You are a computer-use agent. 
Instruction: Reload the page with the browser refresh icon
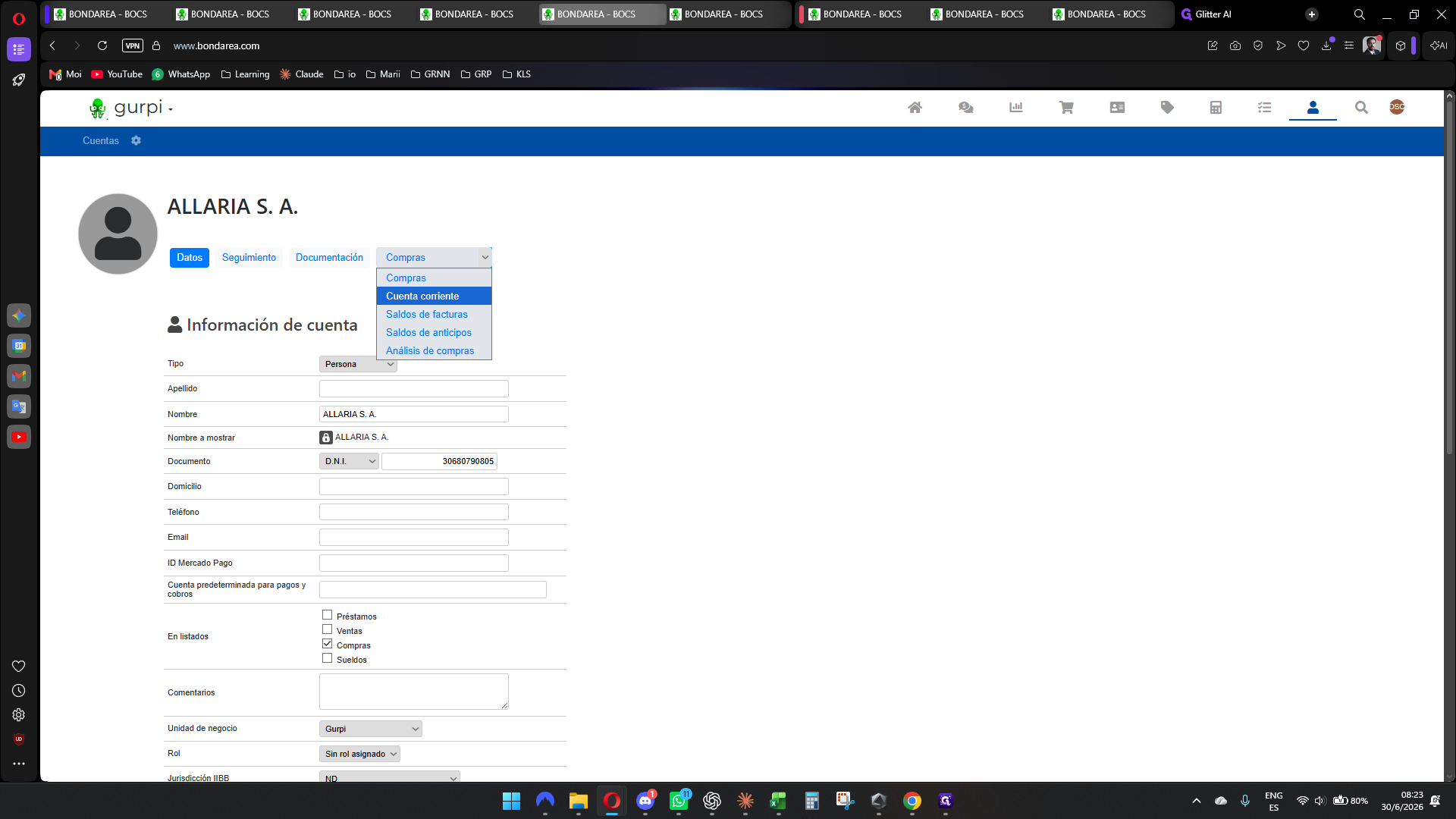102,45
